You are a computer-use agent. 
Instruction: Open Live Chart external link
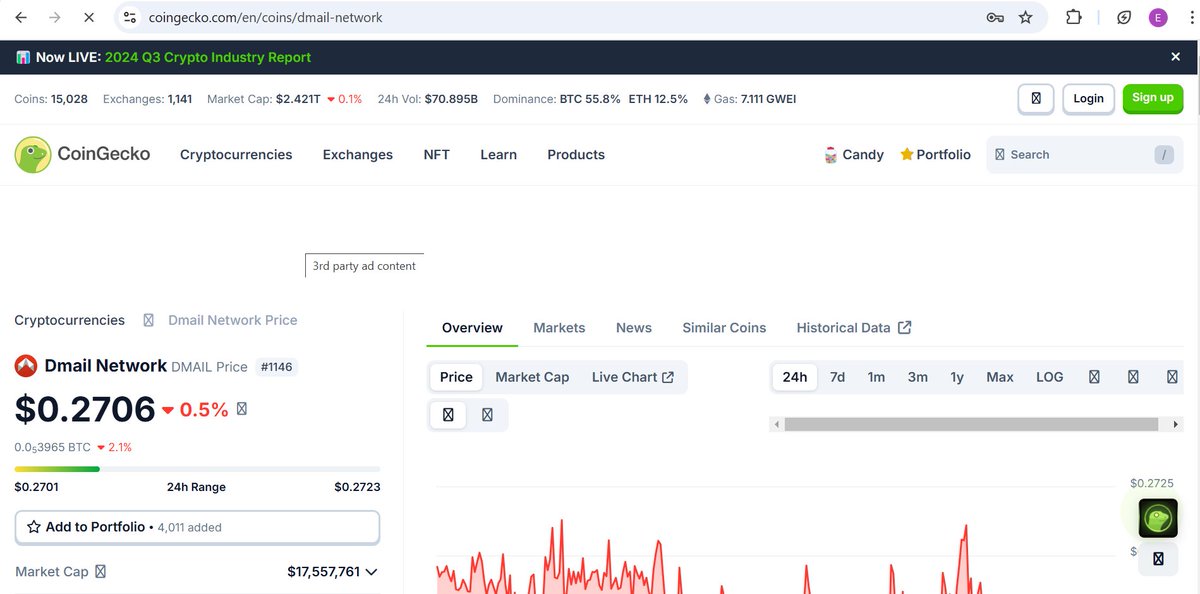[x=633, y=377]
